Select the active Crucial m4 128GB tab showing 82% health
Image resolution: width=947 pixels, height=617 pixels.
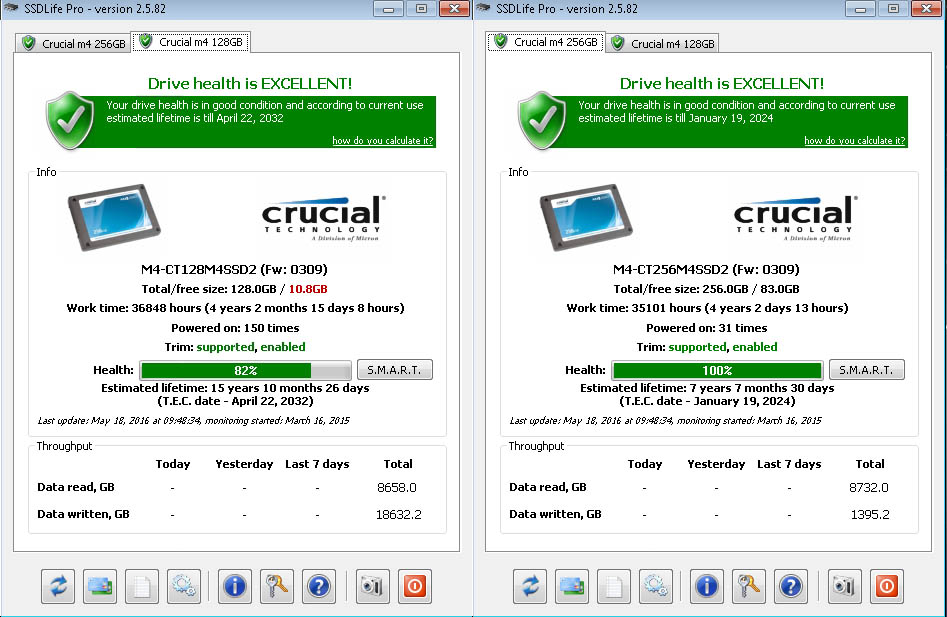tap(191, 42)
